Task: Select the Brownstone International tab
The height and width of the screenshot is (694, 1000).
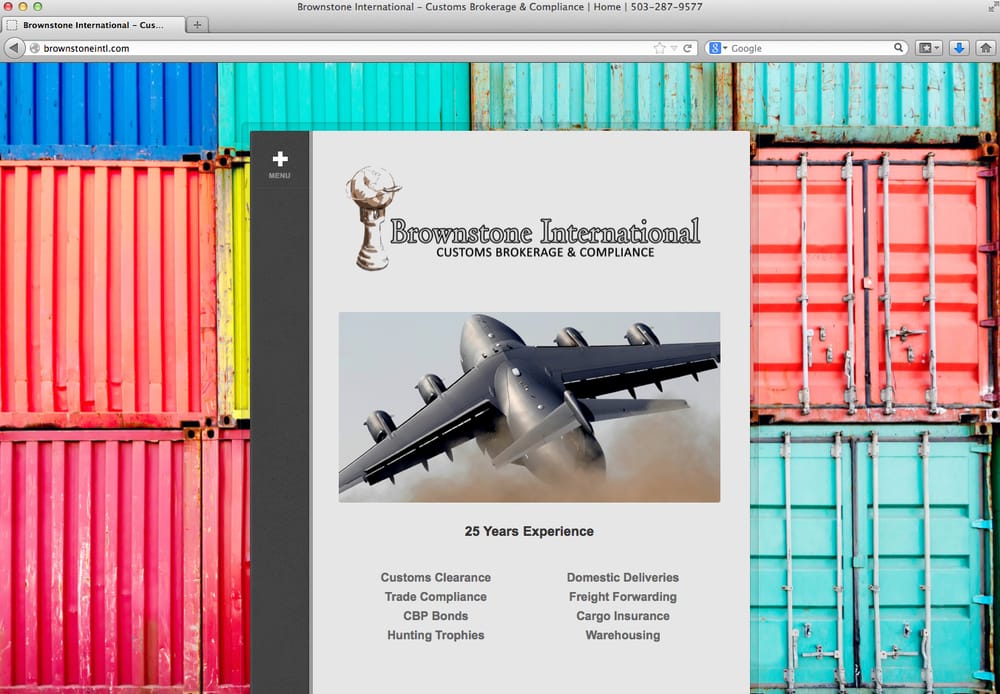Action: pos(94,25)
